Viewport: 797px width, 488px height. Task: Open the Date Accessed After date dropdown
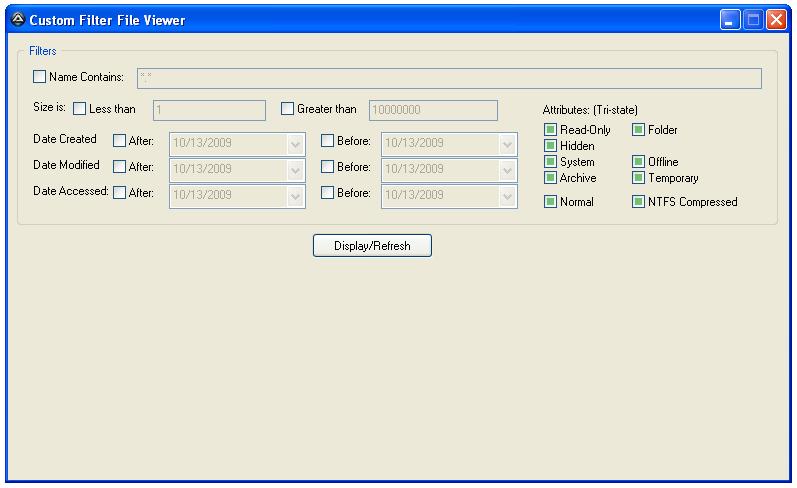coord(295,195)
